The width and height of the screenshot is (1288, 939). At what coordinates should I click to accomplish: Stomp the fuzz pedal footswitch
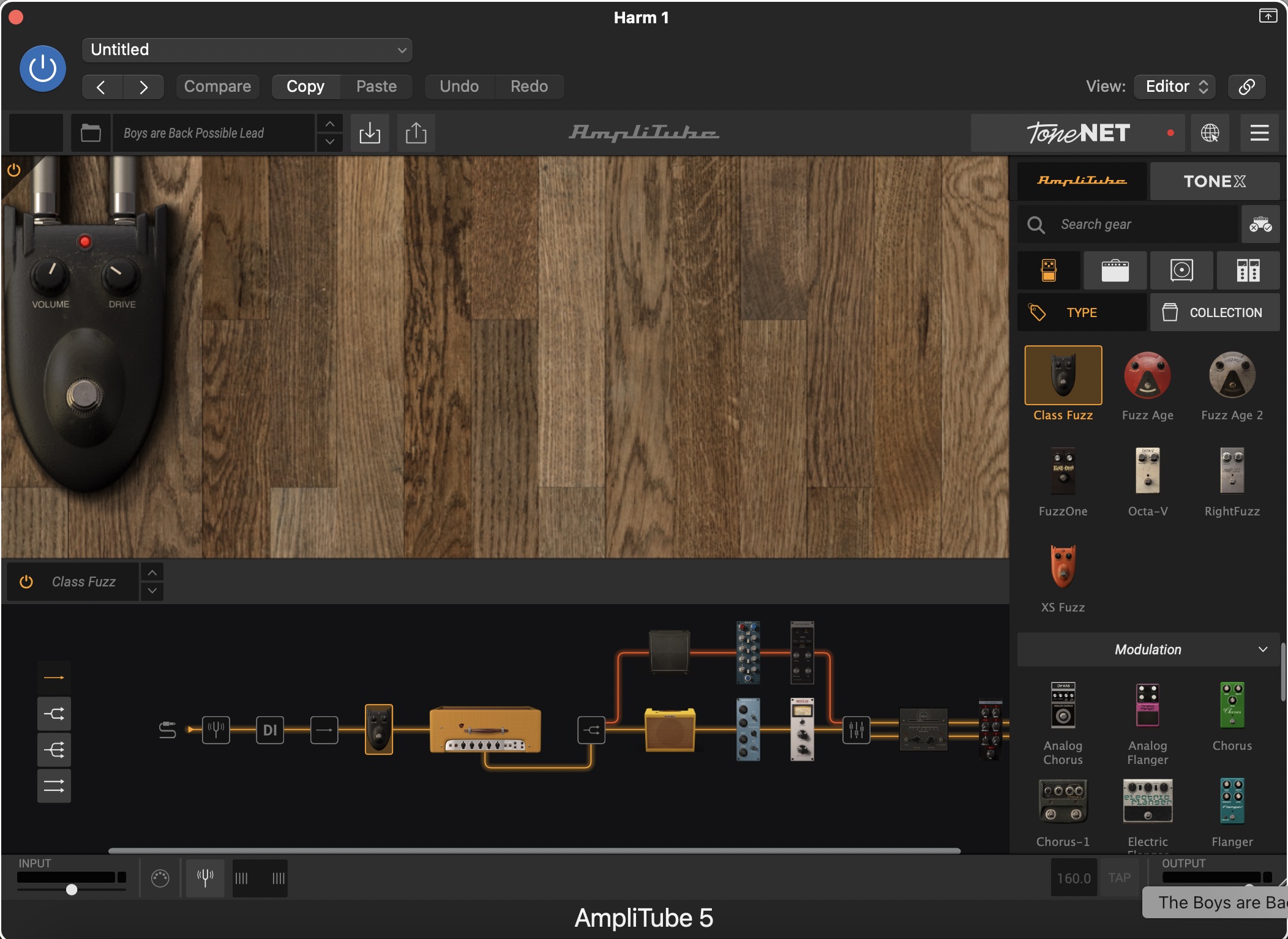pyautogui.click(x=84, y=395)
